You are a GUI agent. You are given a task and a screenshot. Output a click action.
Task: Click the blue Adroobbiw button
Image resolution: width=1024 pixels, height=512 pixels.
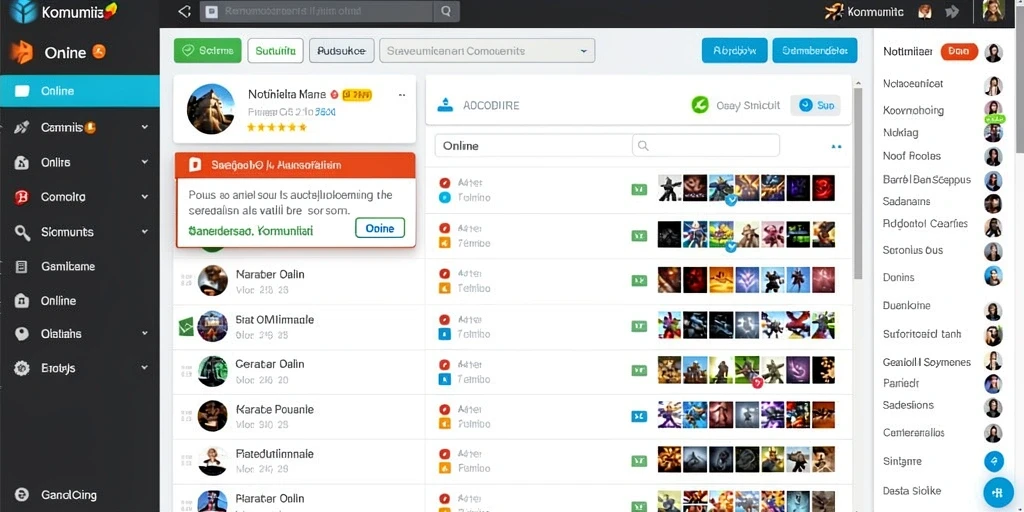point(735,50)
